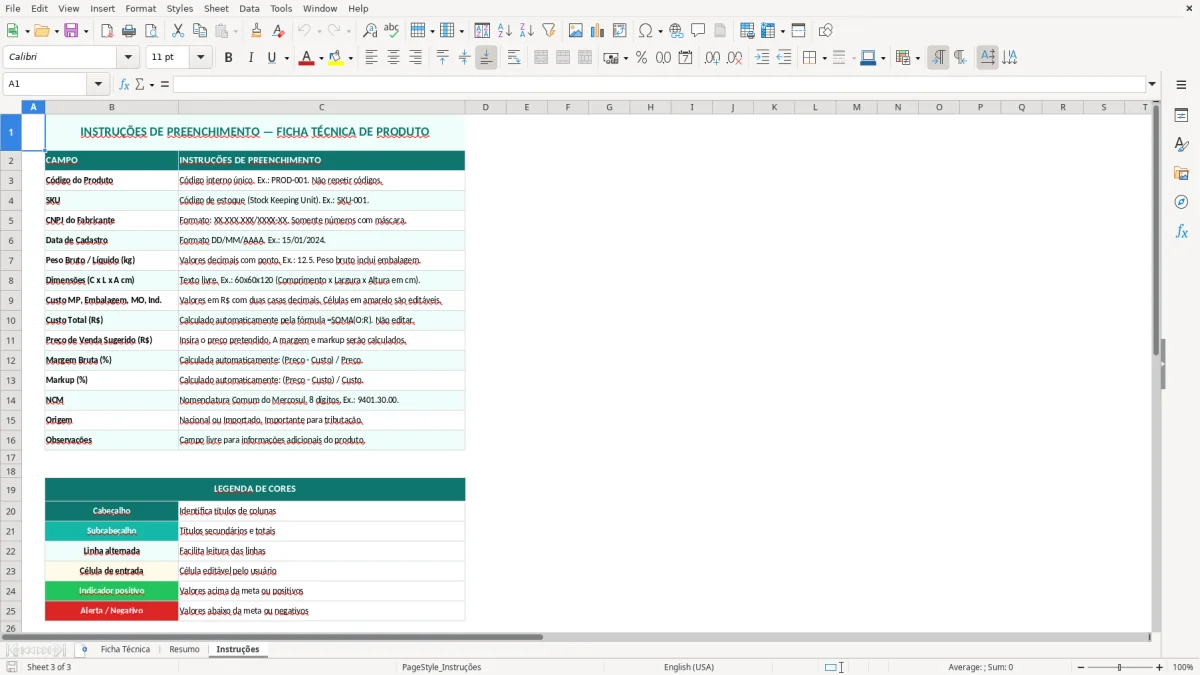Screen dimensions: 1200x675
Task: Select column header C
Action: (321, 107)
